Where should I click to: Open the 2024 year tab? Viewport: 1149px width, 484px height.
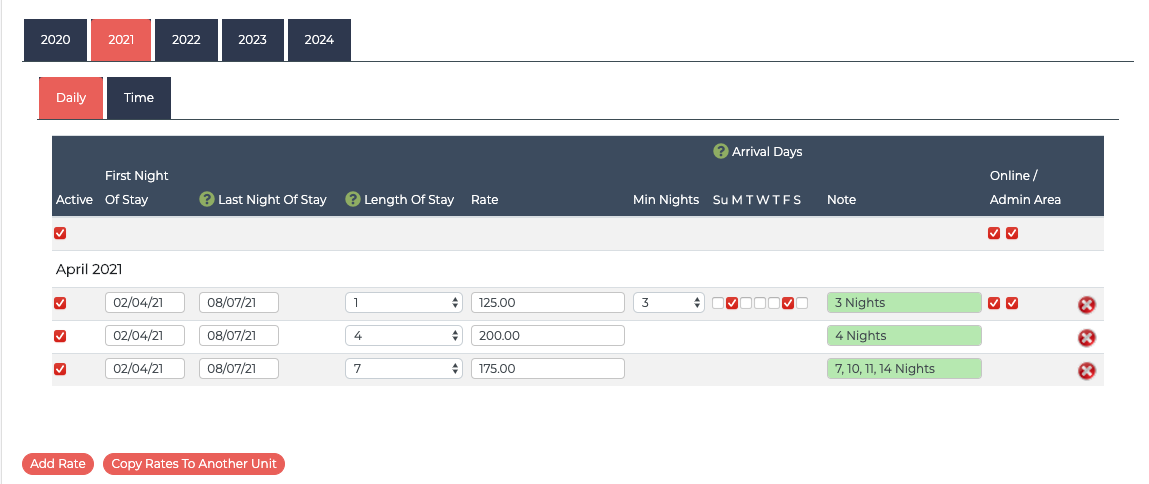[x=319, y=40]
